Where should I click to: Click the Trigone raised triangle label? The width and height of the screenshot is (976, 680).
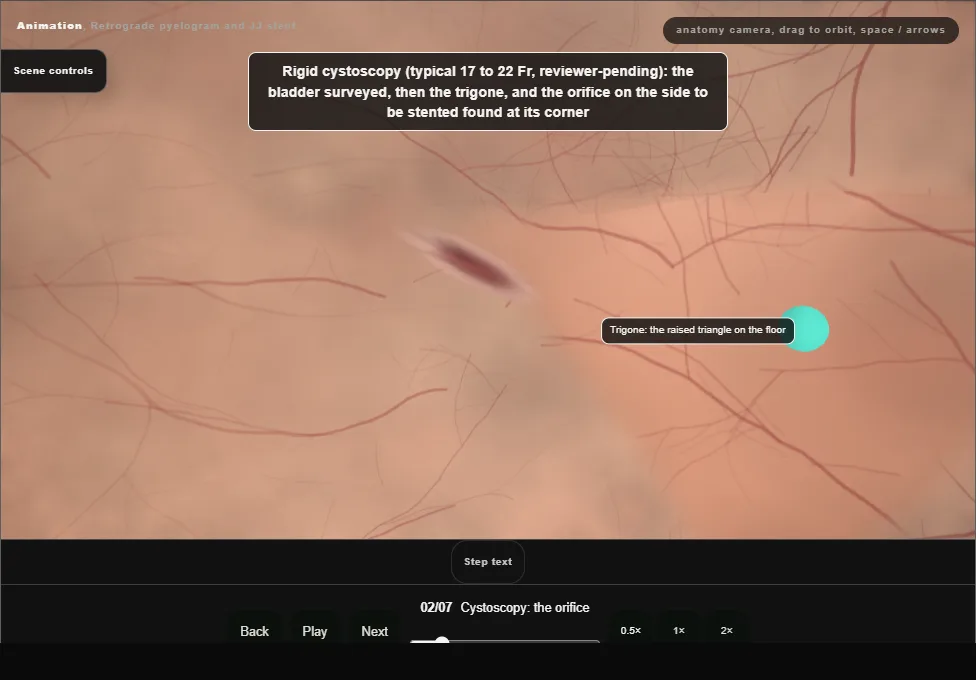click(x=698, y=331)
